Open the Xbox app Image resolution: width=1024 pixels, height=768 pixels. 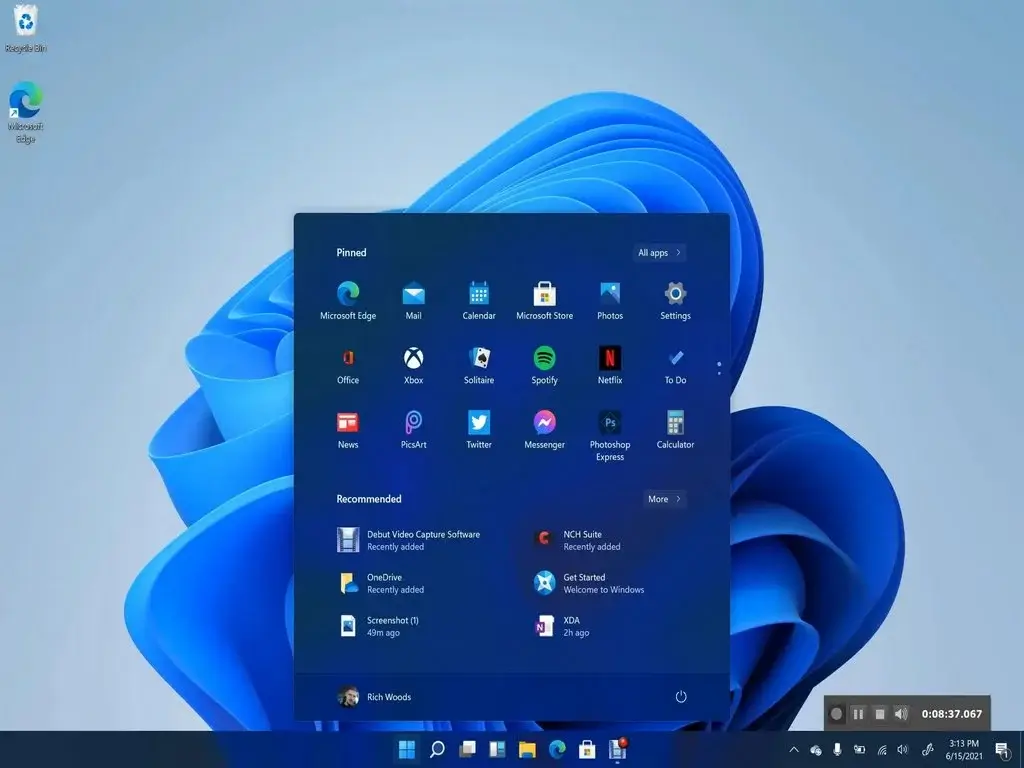coord(413,358)
